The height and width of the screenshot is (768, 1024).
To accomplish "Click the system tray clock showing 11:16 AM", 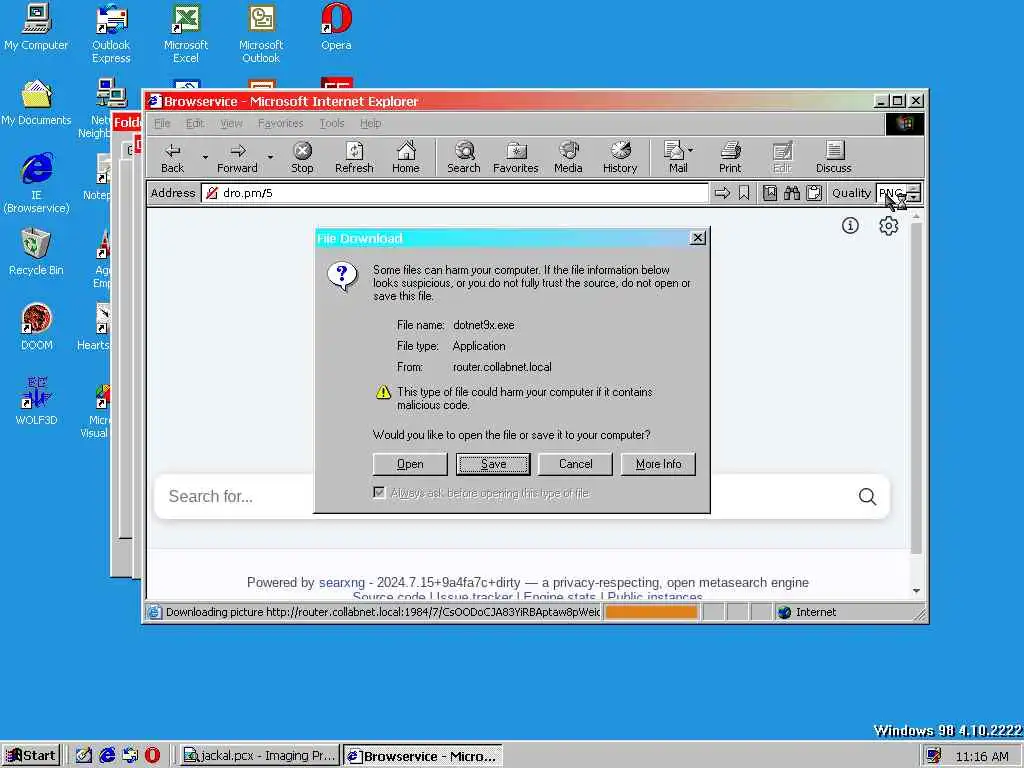I will pyautogui.click(x=982, y=756).
